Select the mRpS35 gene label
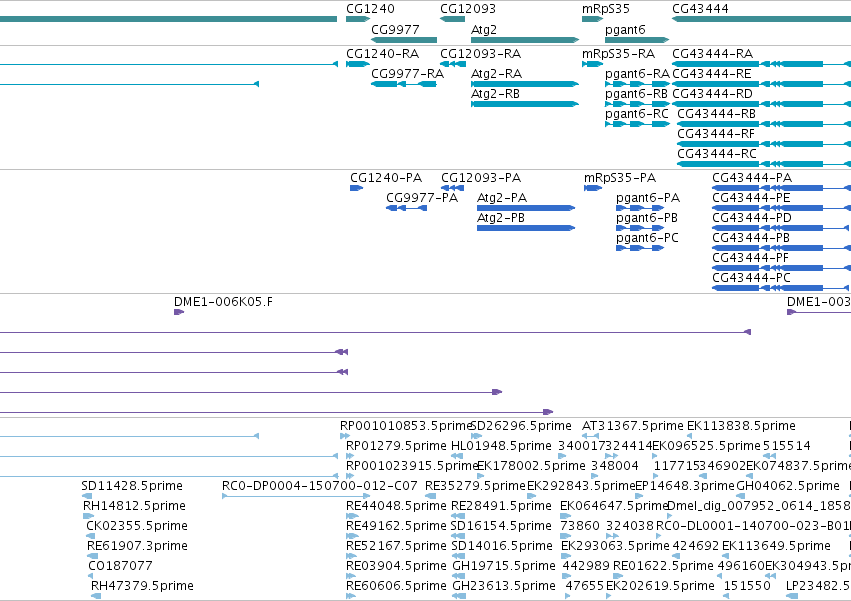The height and width of the screenshot is (601, 851). tap(606, 9)
